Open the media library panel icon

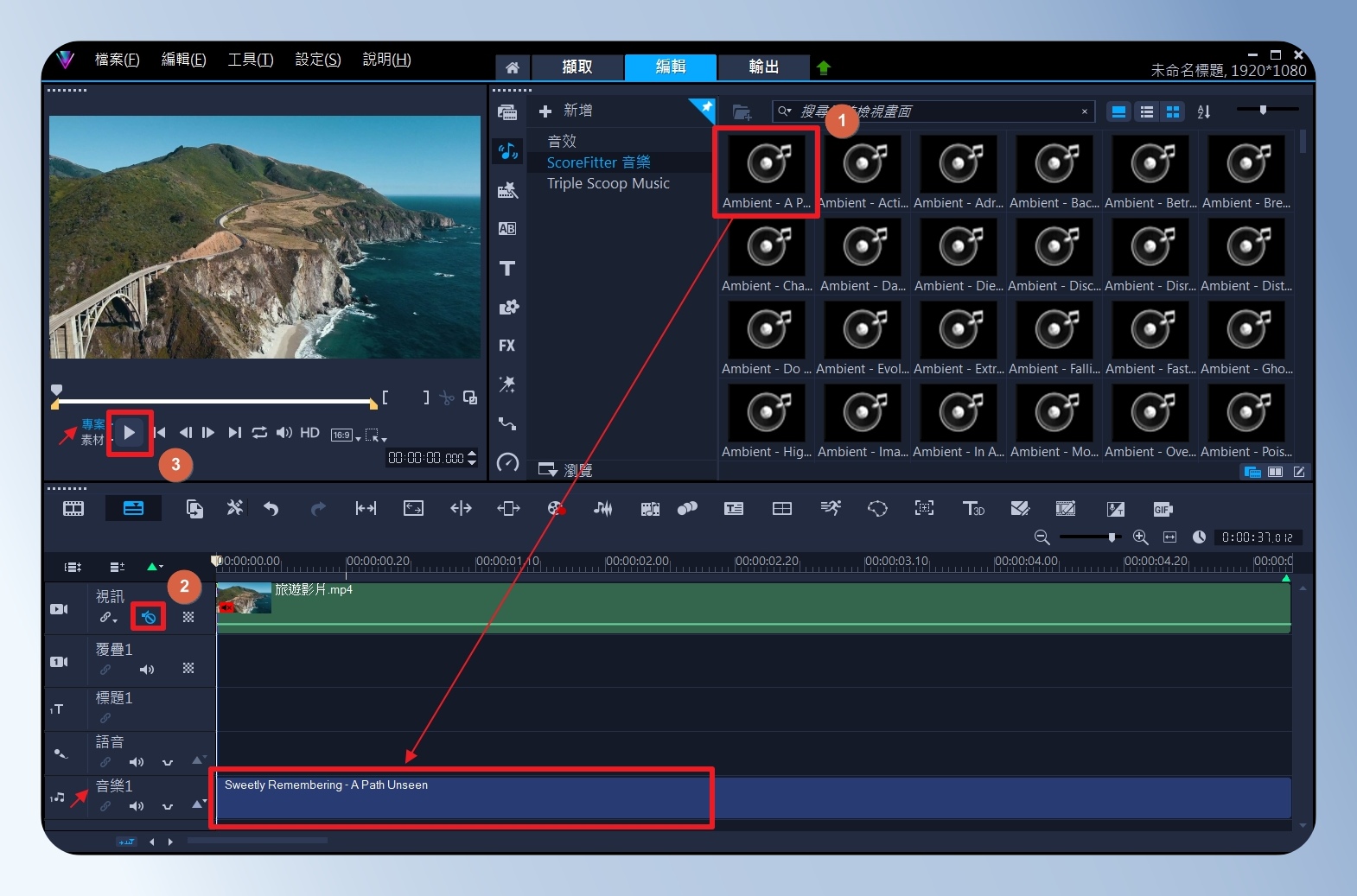pos(507,112)
